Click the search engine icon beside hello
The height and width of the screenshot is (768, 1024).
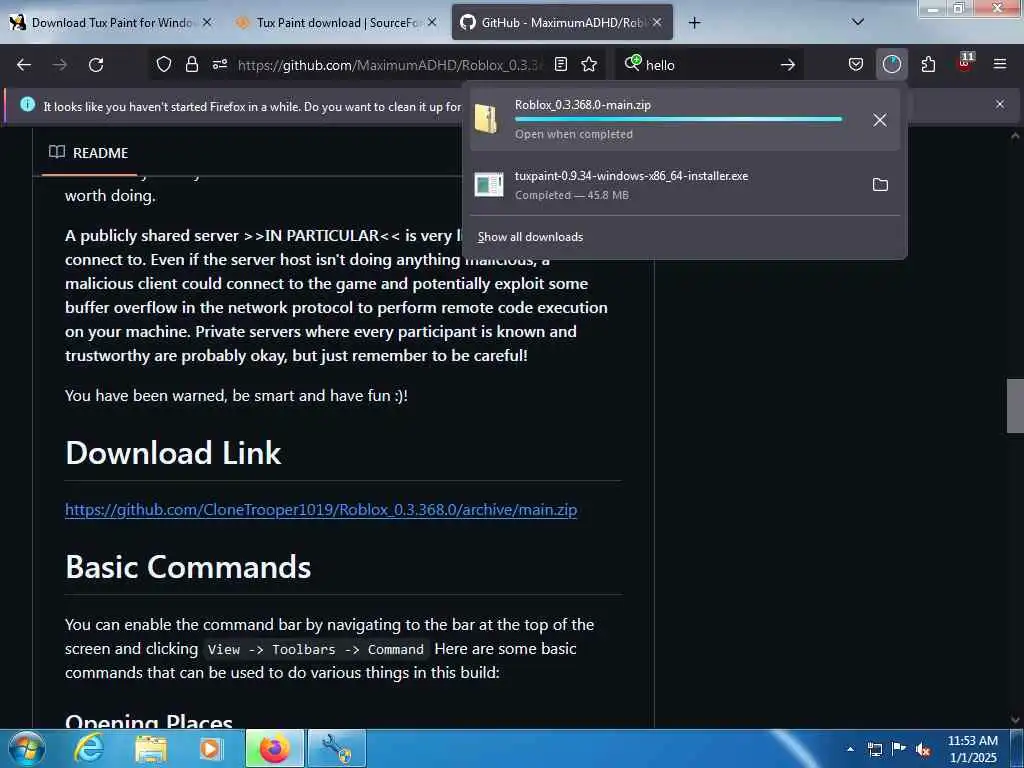click(x=632, y=63)
